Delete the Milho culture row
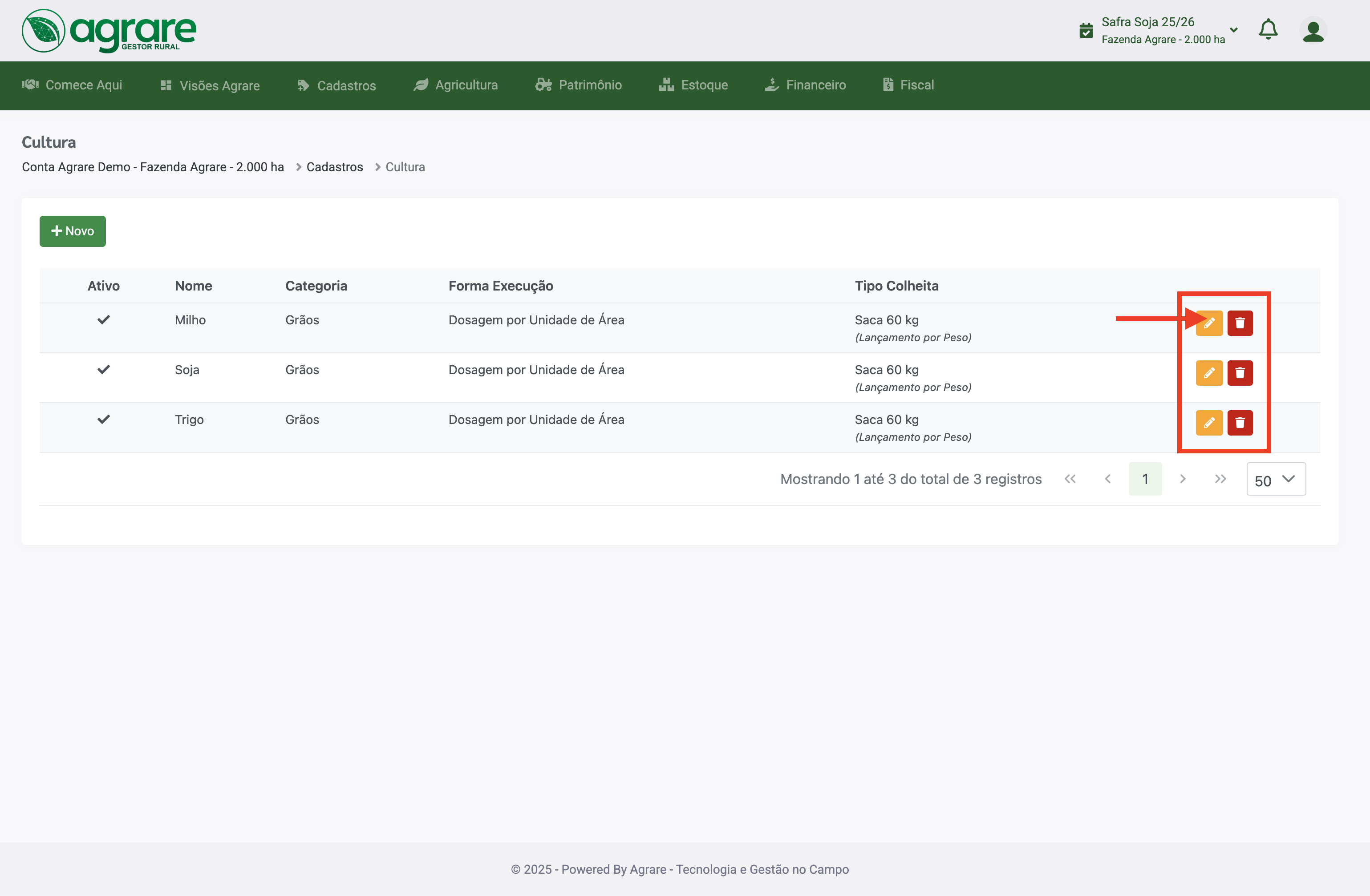The width and height of the screenshot is (1370, 896). pyautogui.click(x=1240, y=323)
